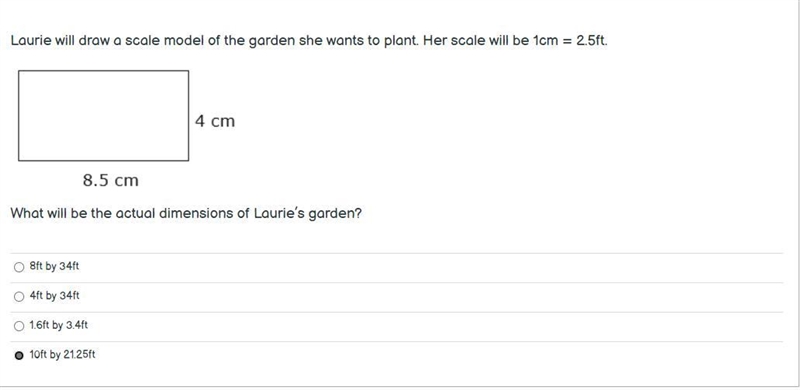Click the "1.6ft by 3.4ft" answer label
This screenshot has width=800, height=390.
click(59, 325)
